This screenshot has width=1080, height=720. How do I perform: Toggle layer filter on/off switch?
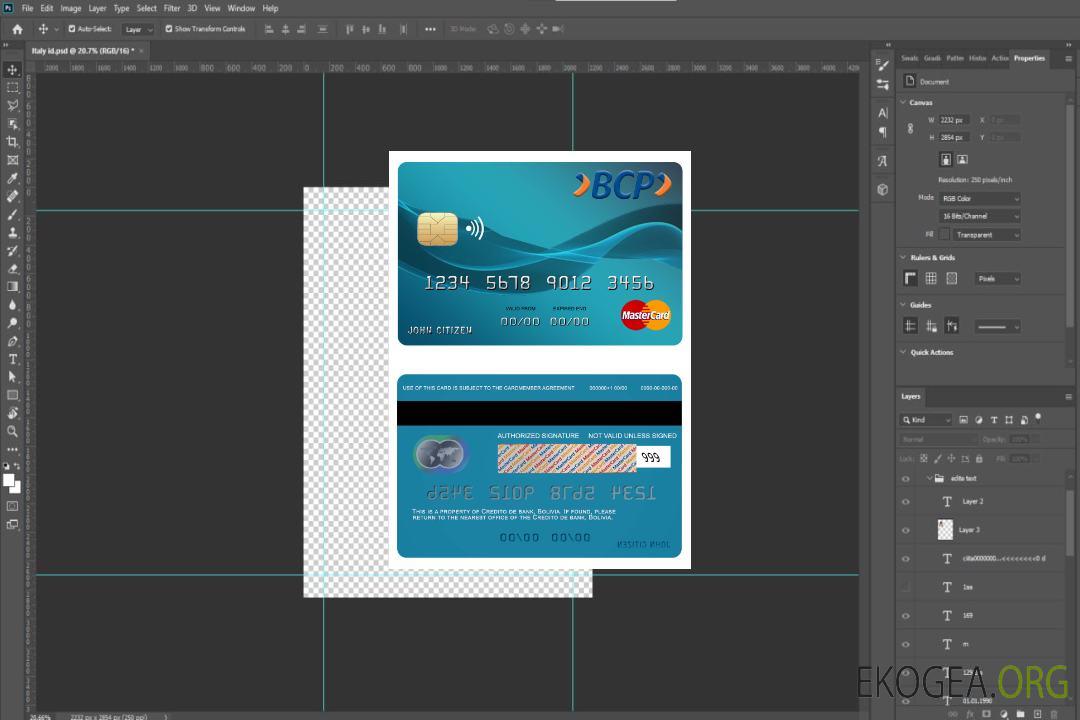coord(1038,418)
